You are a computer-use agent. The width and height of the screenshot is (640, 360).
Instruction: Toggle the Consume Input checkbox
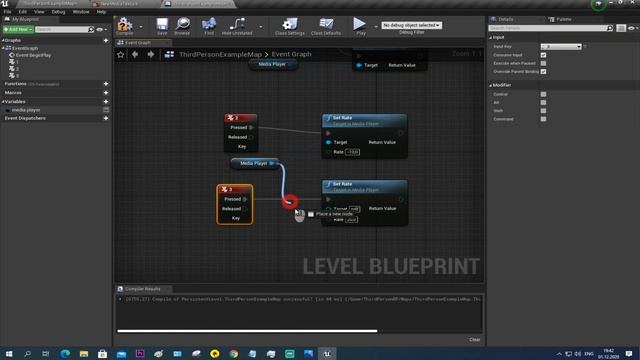point(543,55)
